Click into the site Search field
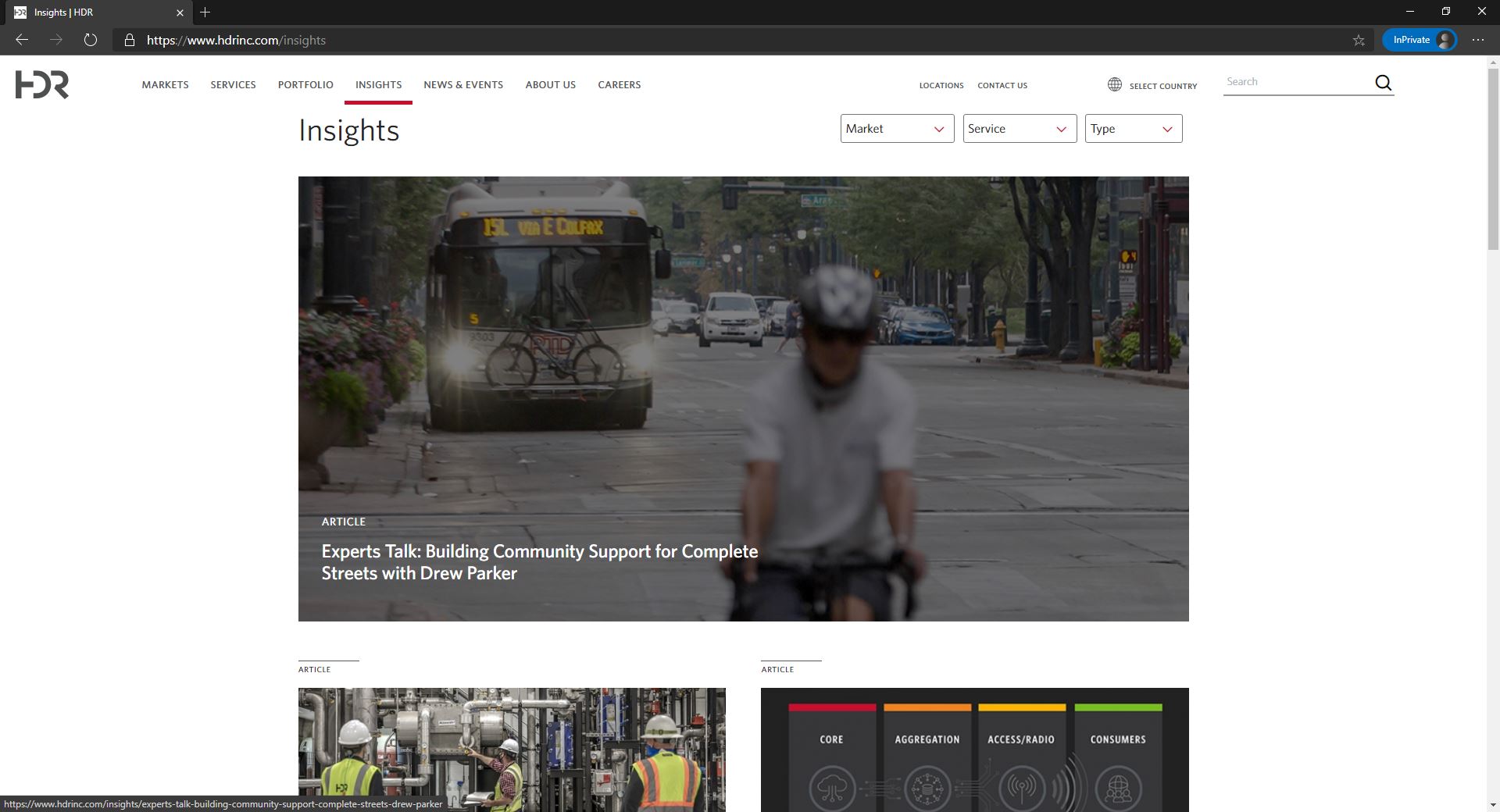Viewport: 1500px width, 812px height. click(1297, 82)
